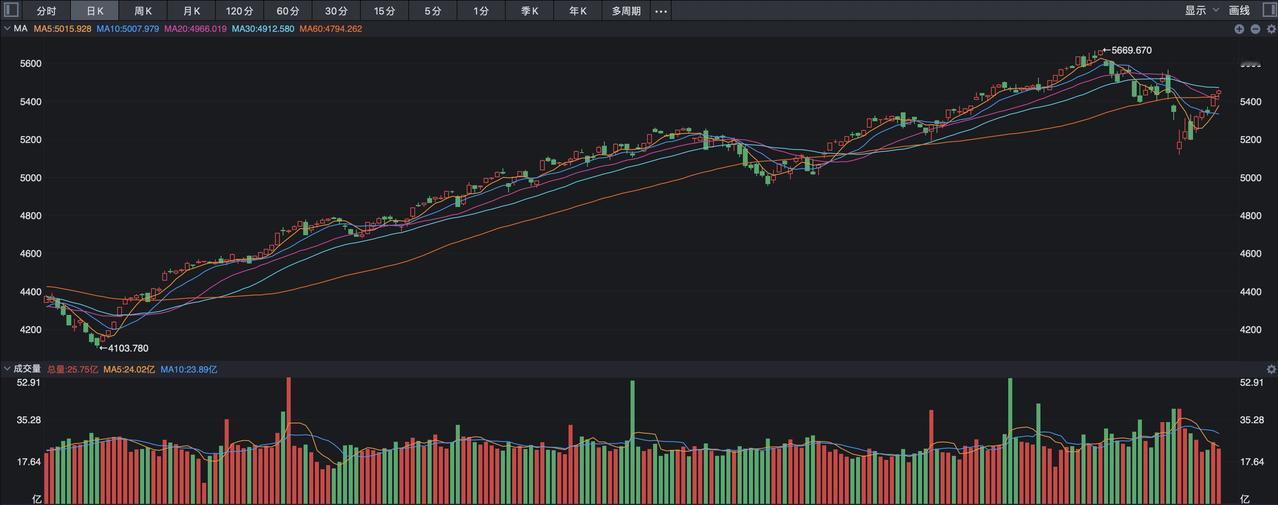Image resolution: width=1278 pixels, height=505 pixels.
Task: Click the MA60 orange indicator label
Action: pyautogui.click(x=330, y=29)
